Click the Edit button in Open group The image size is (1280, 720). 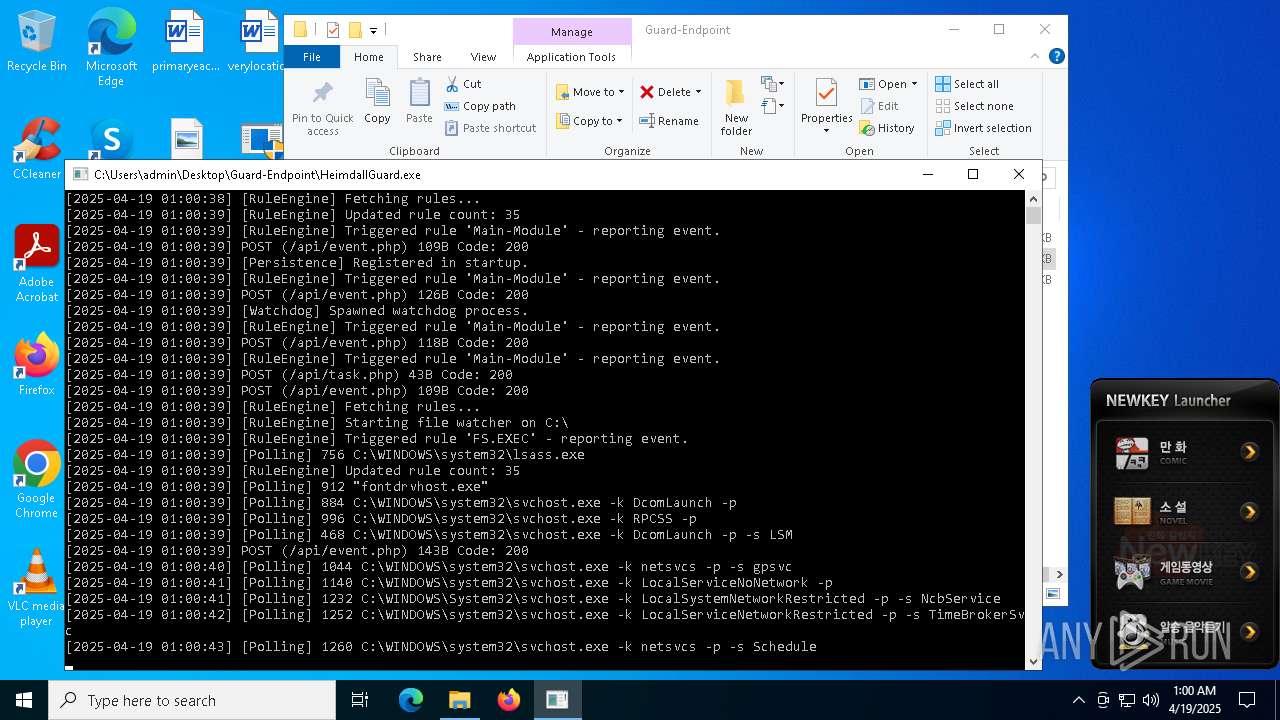pyautogui.click(x=879, y=106)
